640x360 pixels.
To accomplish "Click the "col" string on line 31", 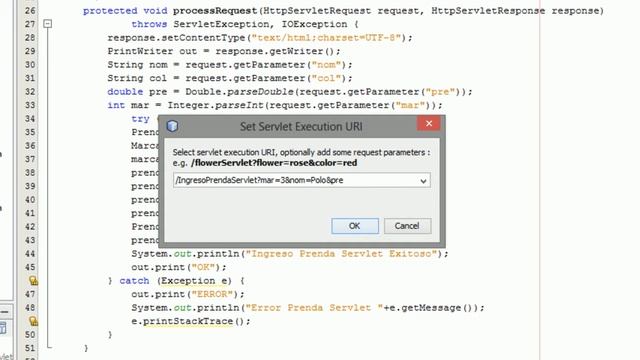I will point(326,78).
